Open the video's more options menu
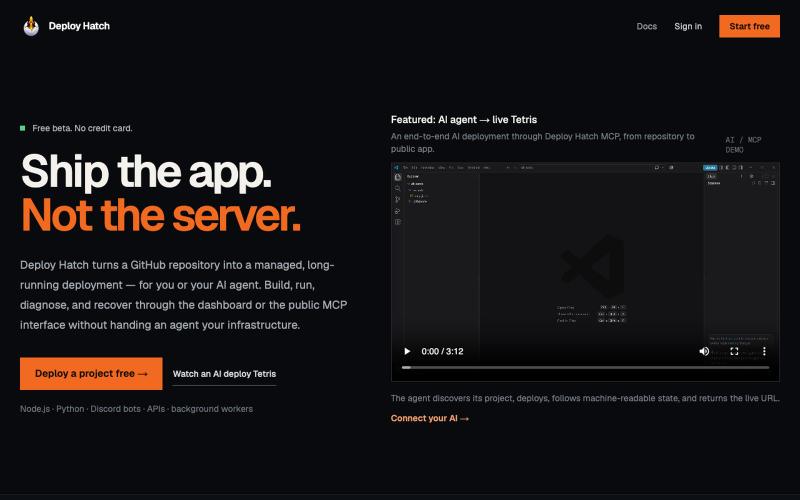Screen dimensions: 800x500 764,352
